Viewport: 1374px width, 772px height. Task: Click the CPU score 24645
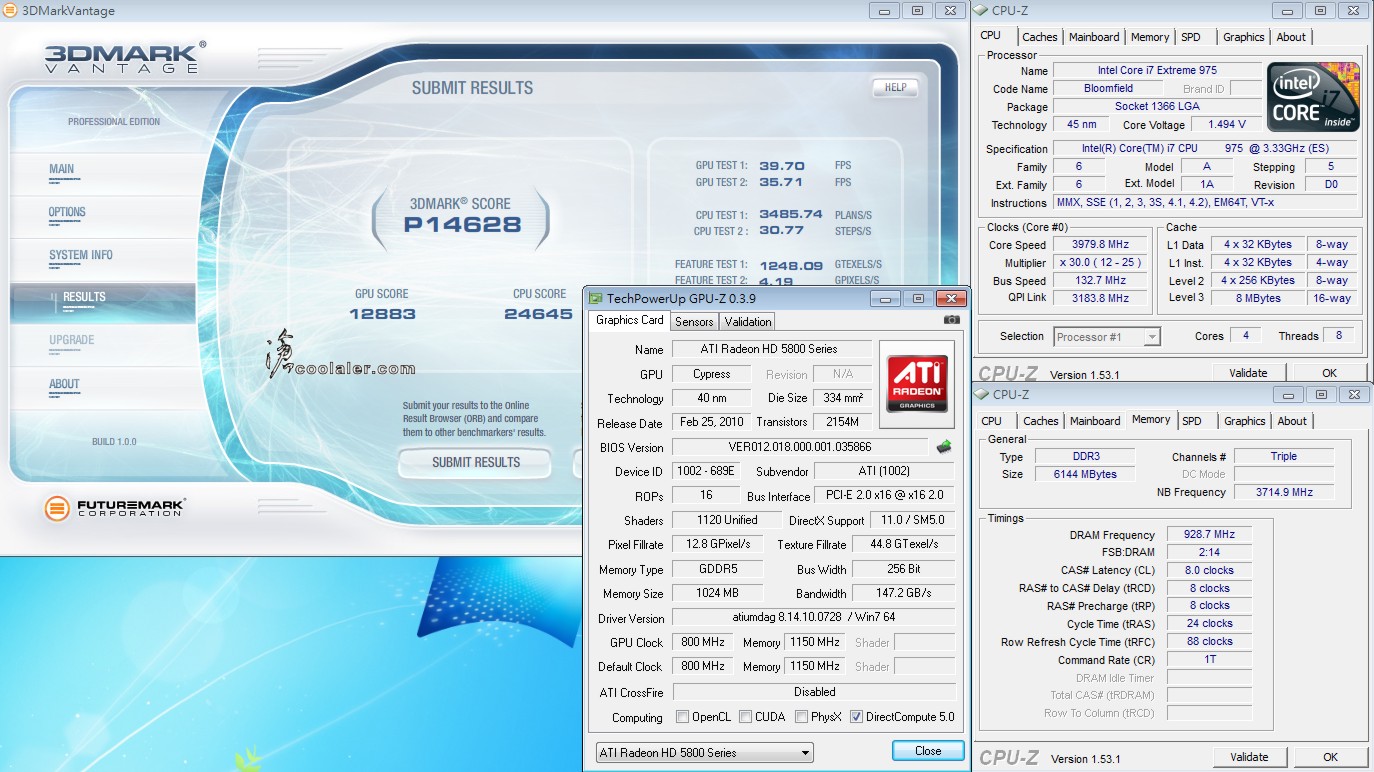click(x=539, y=314)
